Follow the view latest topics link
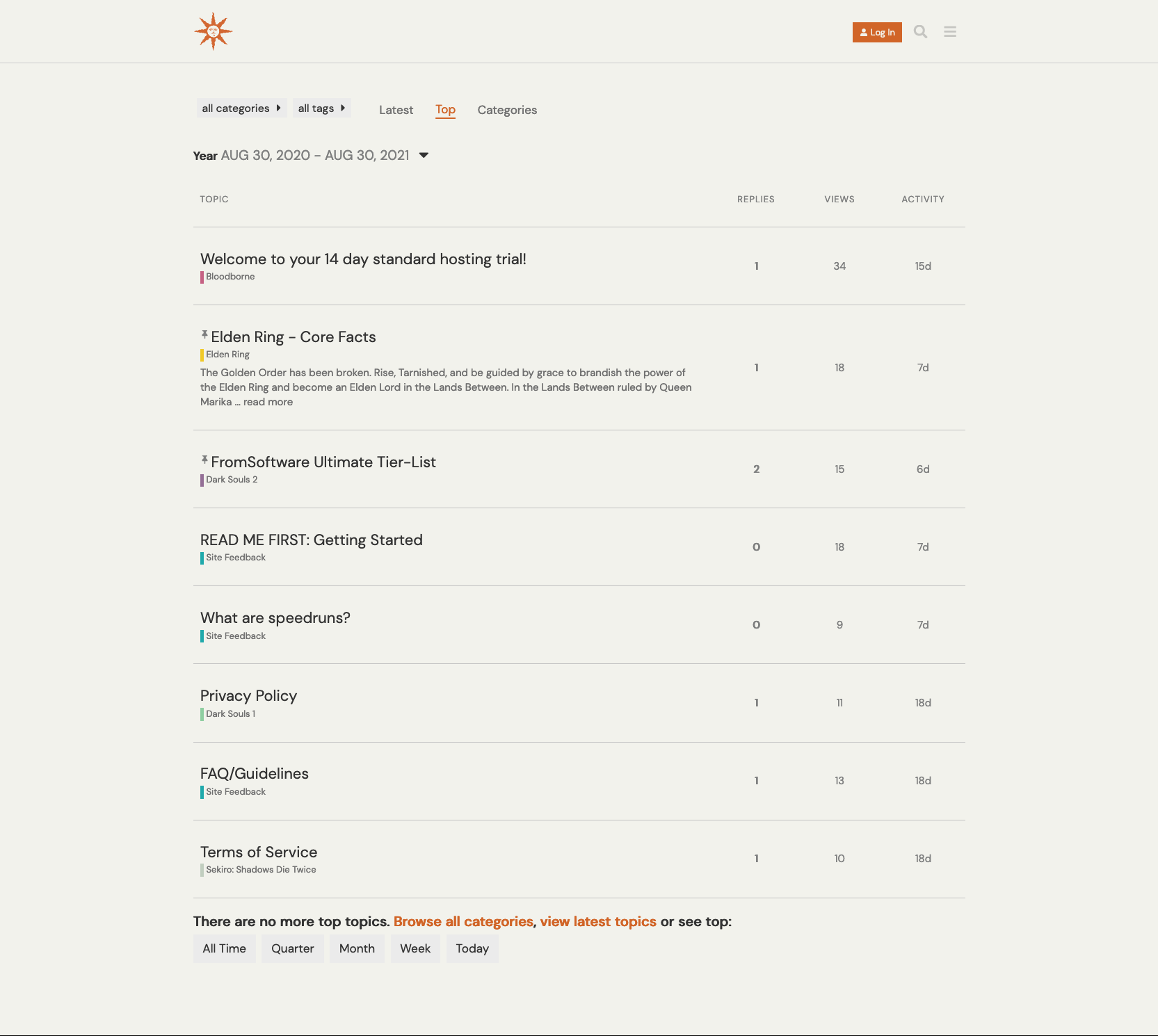Image resolution: width=1158 pixels, height=1036 pixels. (598, 921)
